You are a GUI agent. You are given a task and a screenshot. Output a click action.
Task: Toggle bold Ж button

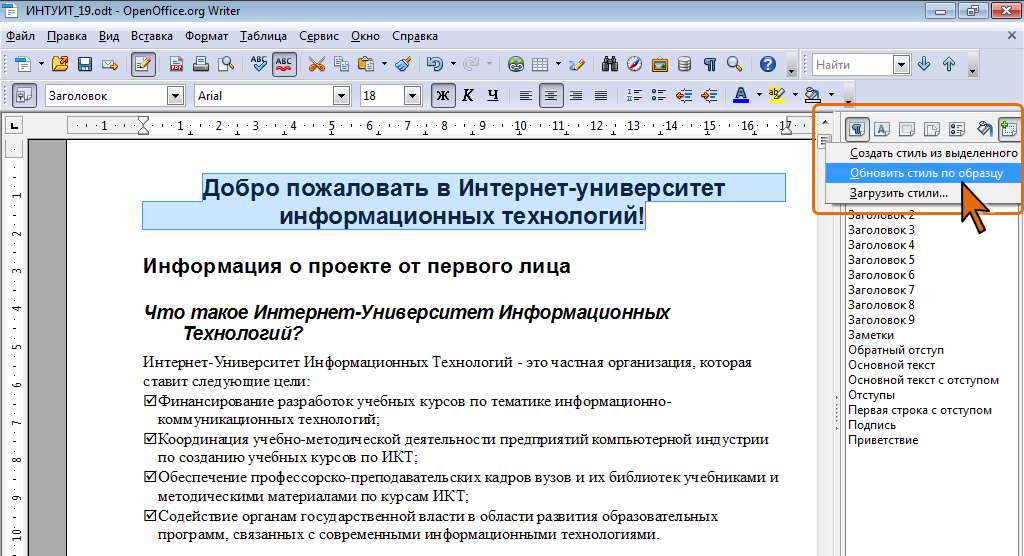point(443,96)
